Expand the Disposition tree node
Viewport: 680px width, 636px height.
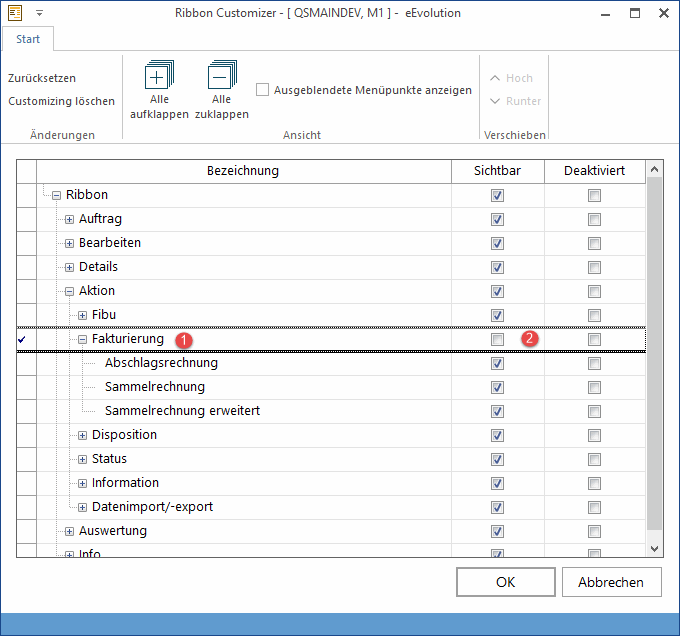[83, 435]
